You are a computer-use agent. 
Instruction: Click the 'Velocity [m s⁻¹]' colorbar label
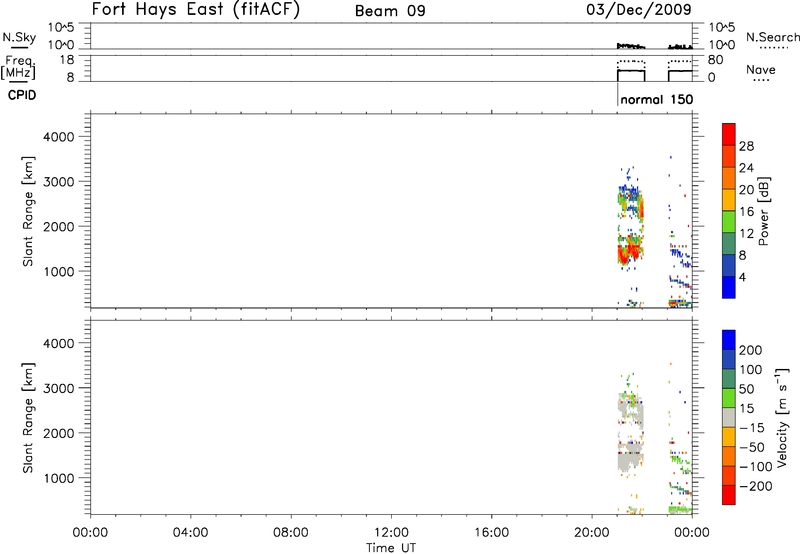point(782,417)
